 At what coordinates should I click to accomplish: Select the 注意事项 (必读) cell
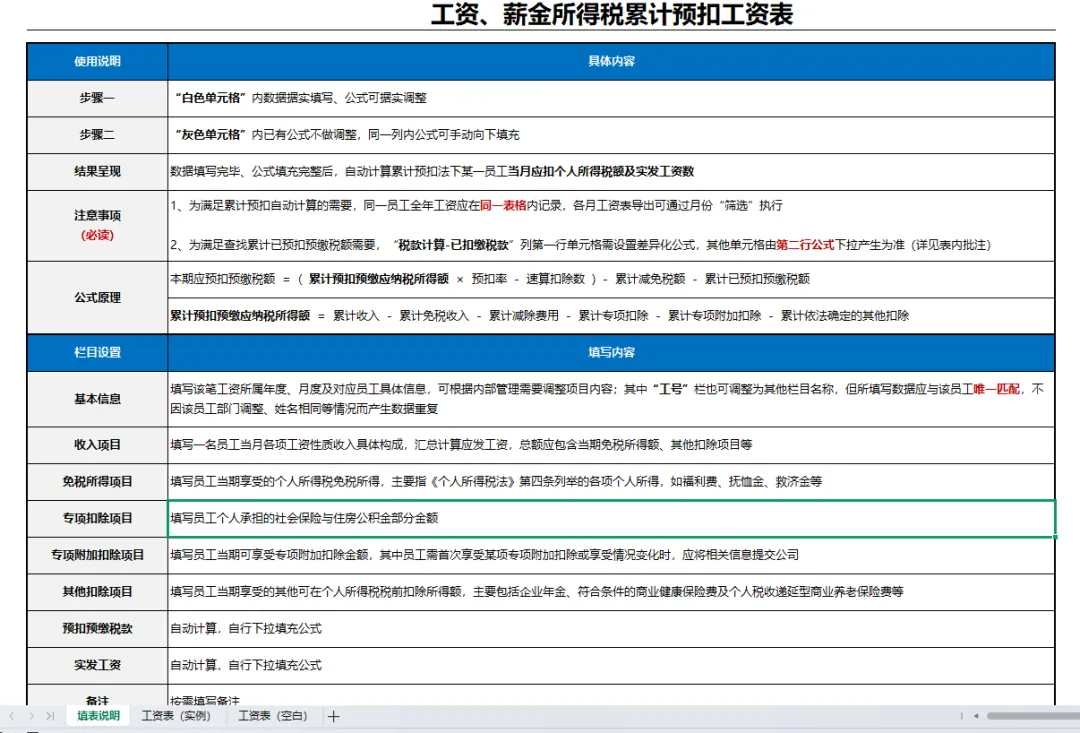tap(97, 225)
